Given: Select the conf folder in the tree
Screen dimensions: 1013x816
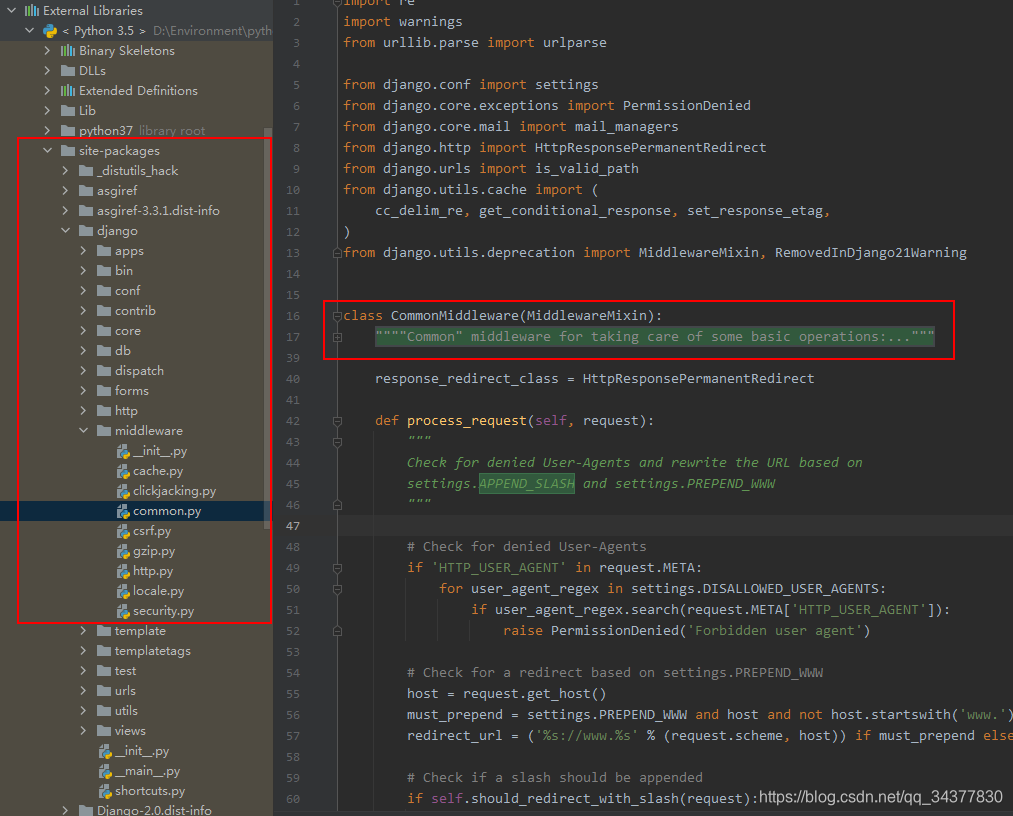Looking at the screenshot, I should pyautogui.click(x=127, y=291).
